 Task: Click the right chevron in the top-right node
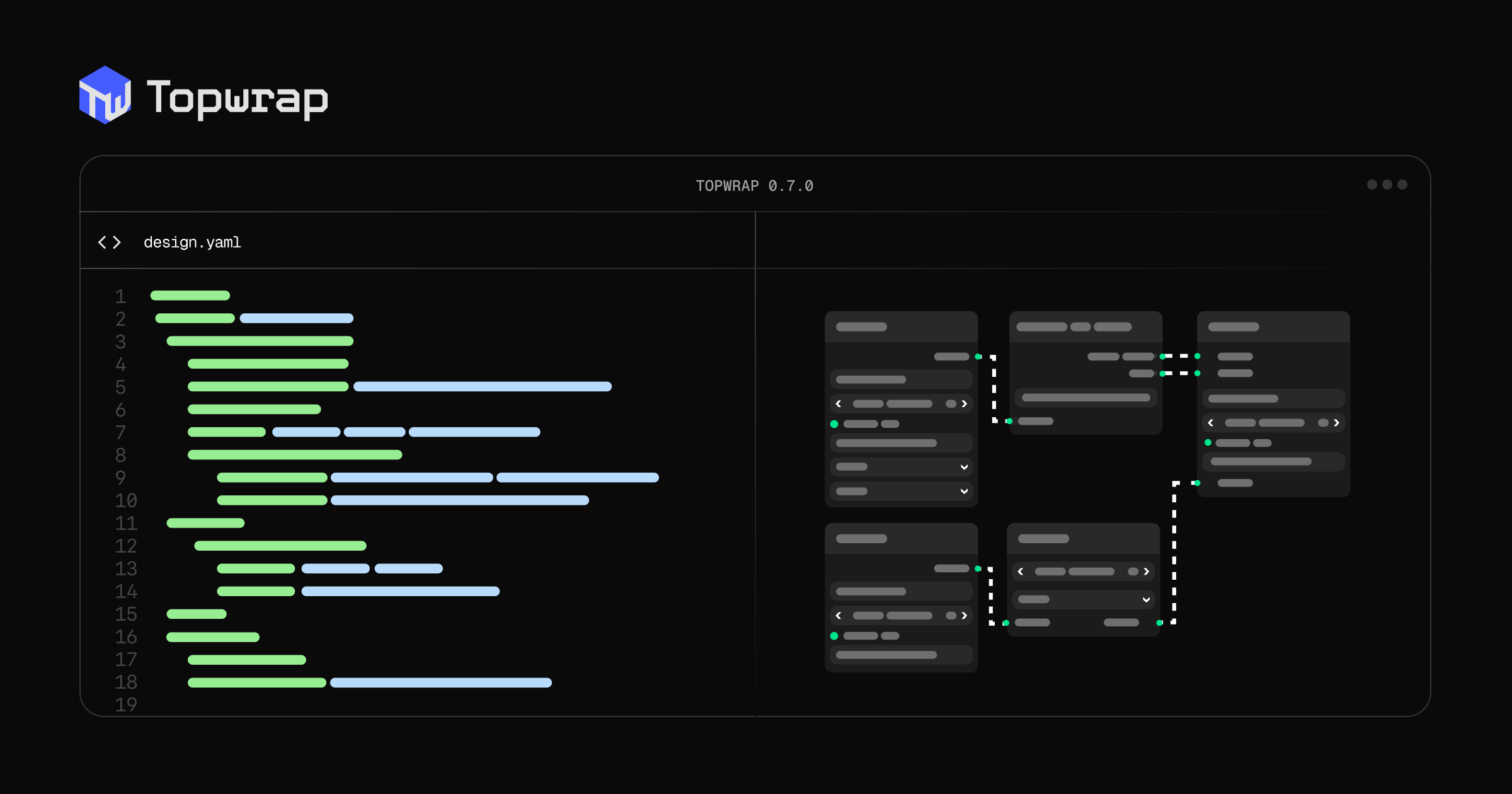pos(1336,422)
